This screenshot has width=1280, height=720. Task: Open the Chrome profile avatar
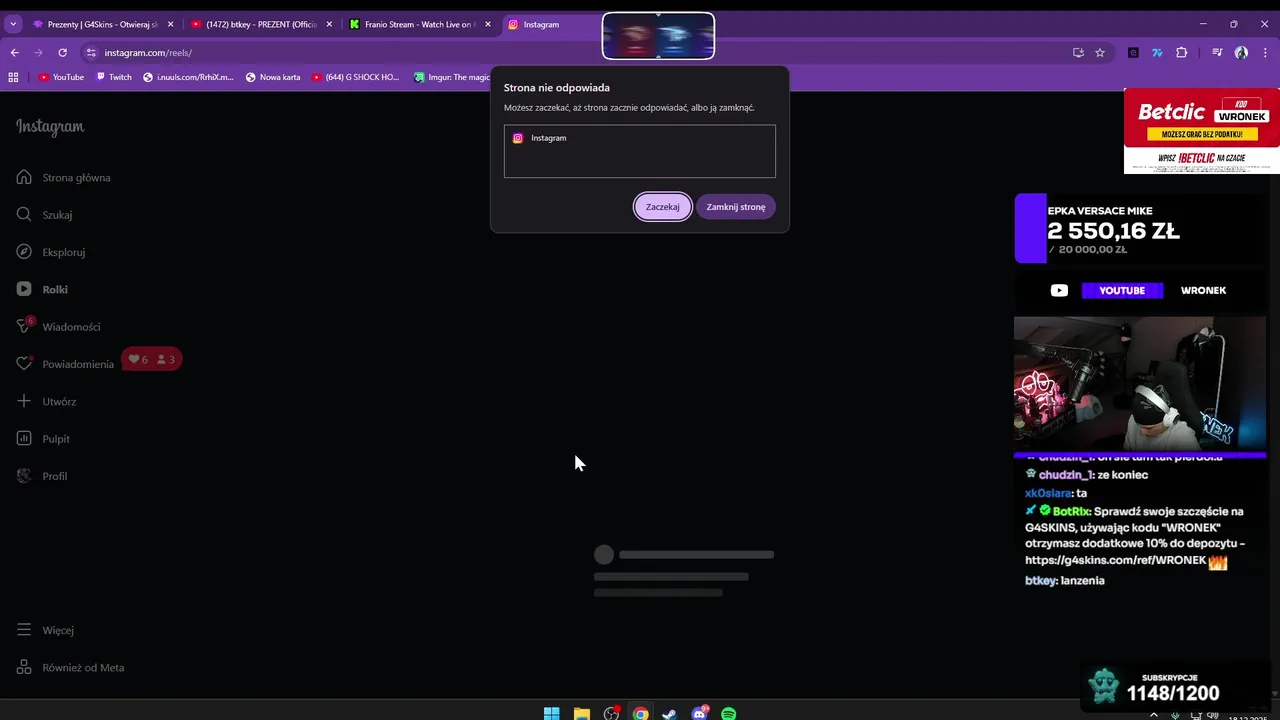pyautogui.click(x=1241, y=52)
